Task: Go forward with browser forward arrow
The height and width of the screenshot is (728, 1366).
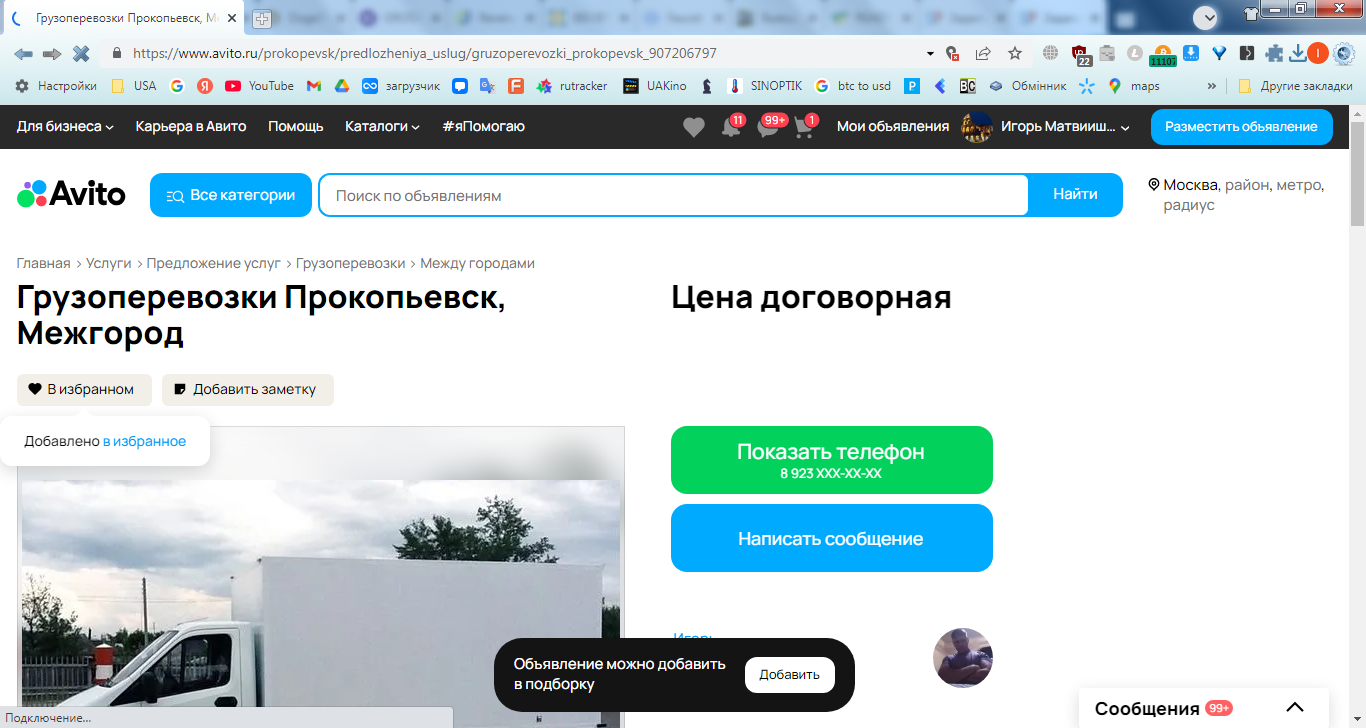Action: [52, 53]
